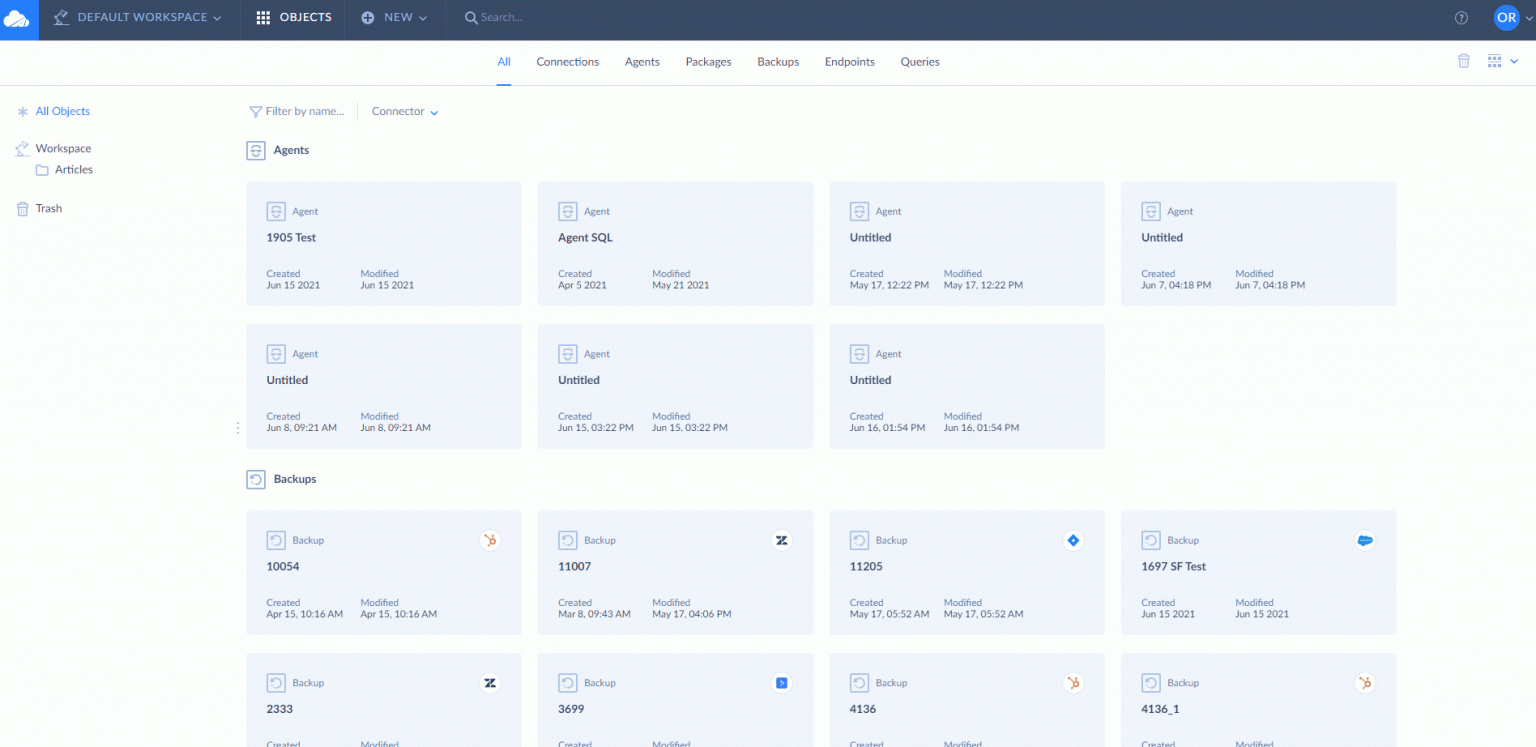
Task: Open the OR user avatar menu
Action: tap(1506, 18)
